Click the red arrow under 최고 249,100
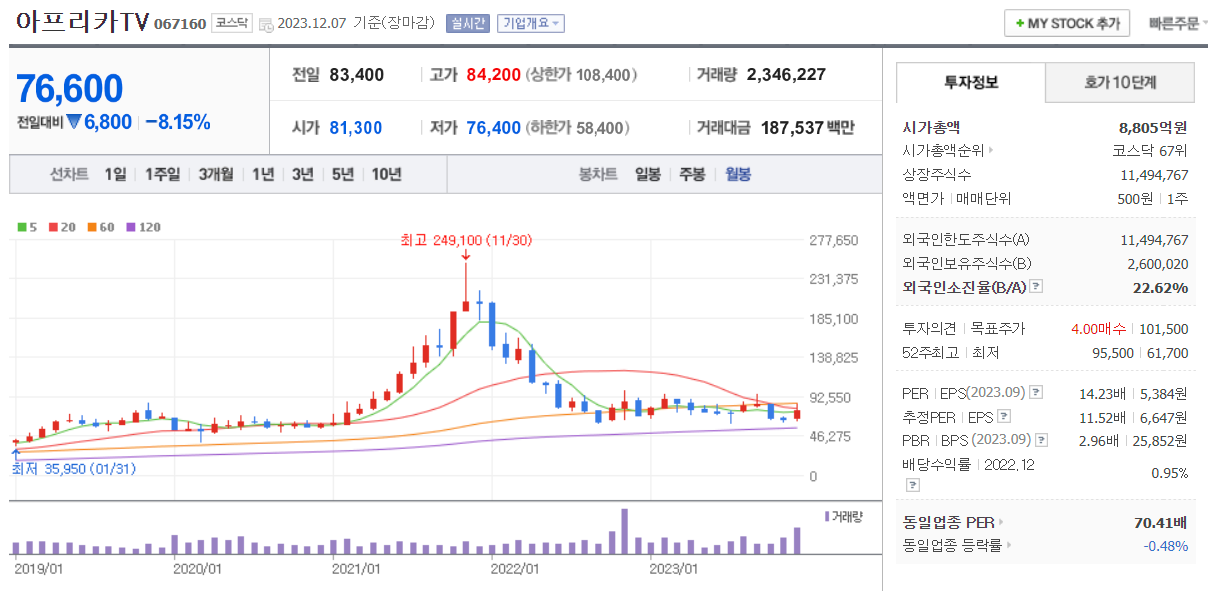This screenshot has width=1208, height=591. [x=465, y=254]
